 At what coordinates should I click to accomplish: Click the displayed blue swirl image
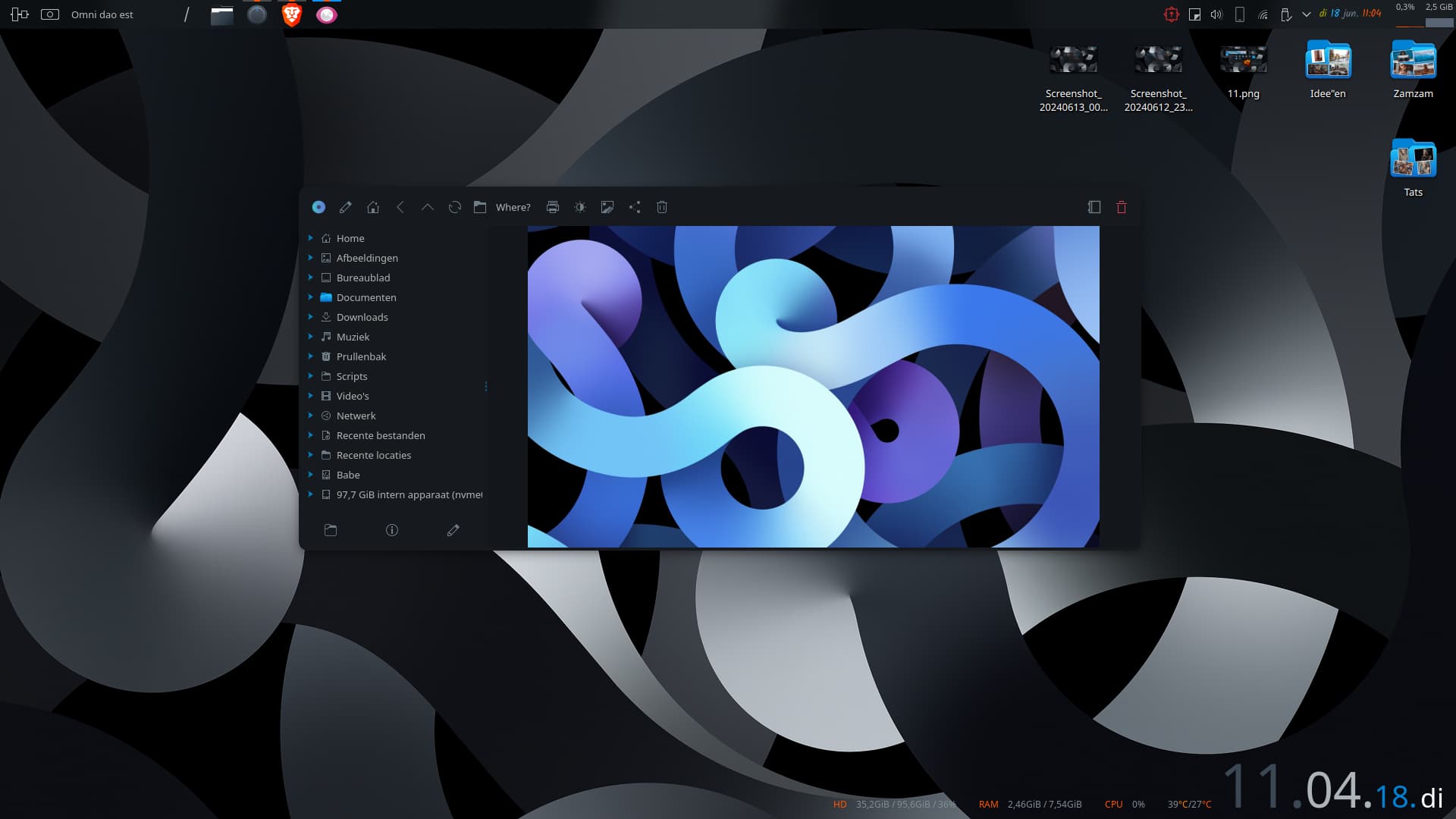click(x=814, y=387)
